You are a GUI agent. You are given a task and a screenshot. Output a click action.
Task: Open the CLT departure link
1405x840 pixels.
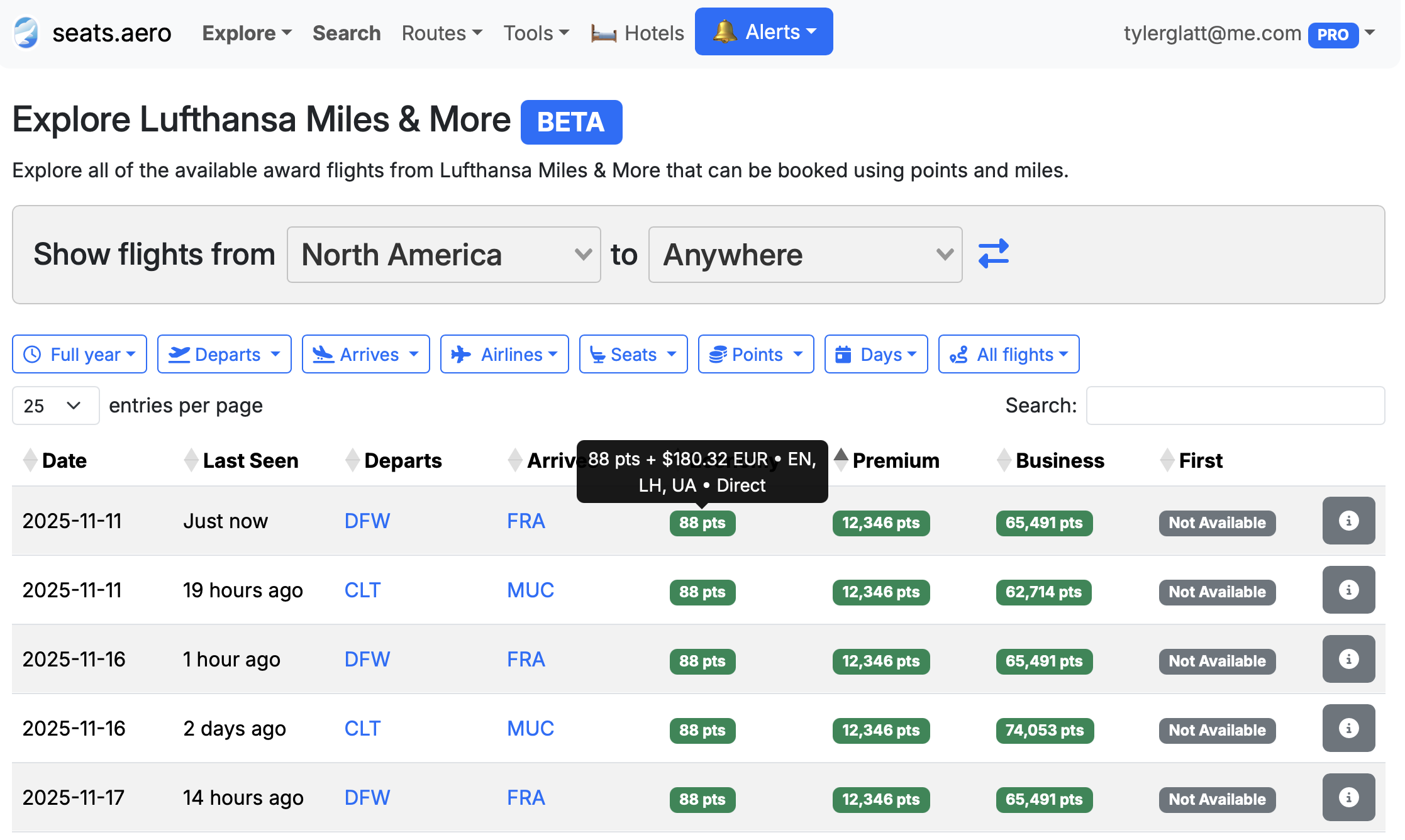pyautogui.click(x=362, y=590)
